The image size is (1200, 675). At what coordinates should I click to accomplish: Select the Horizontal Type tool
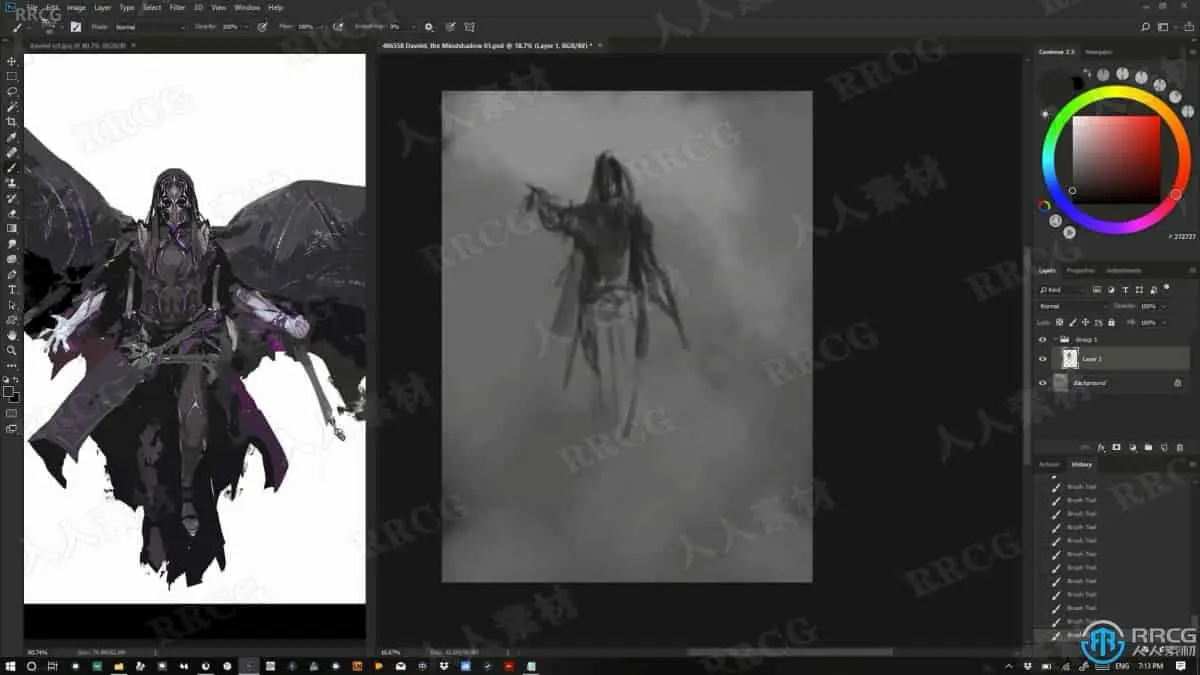12,289
